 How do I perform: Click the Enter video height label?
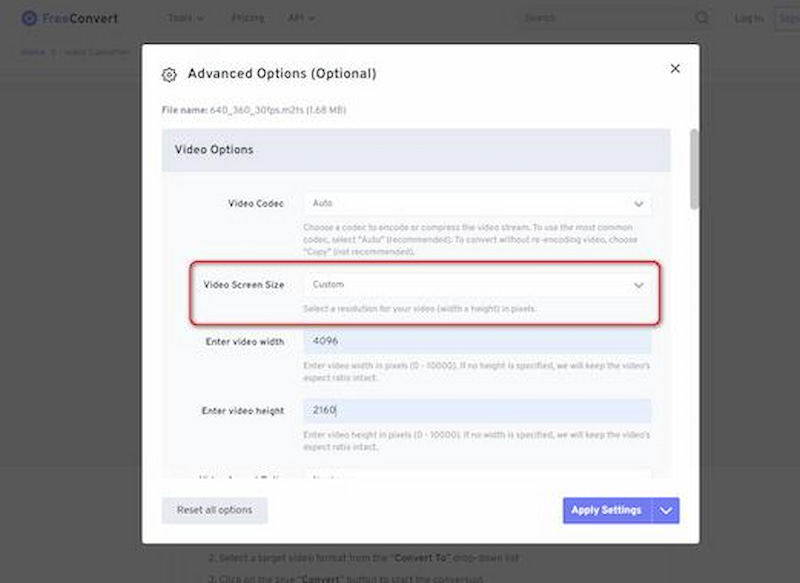[x=243, y=411]
